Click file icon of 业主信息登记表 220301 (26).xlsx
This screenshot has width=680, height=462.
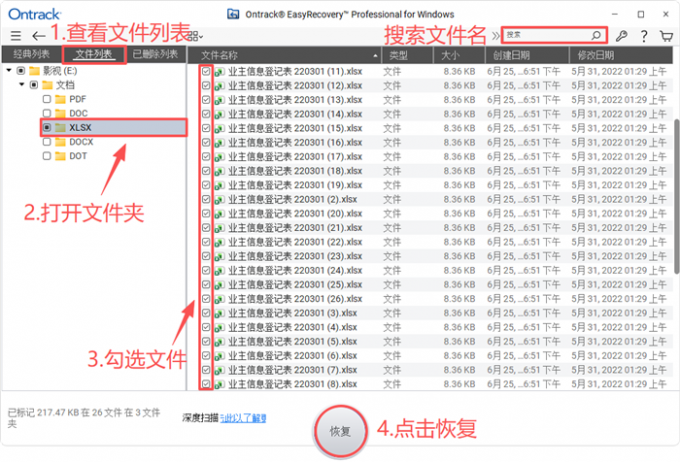pos(220,299)
